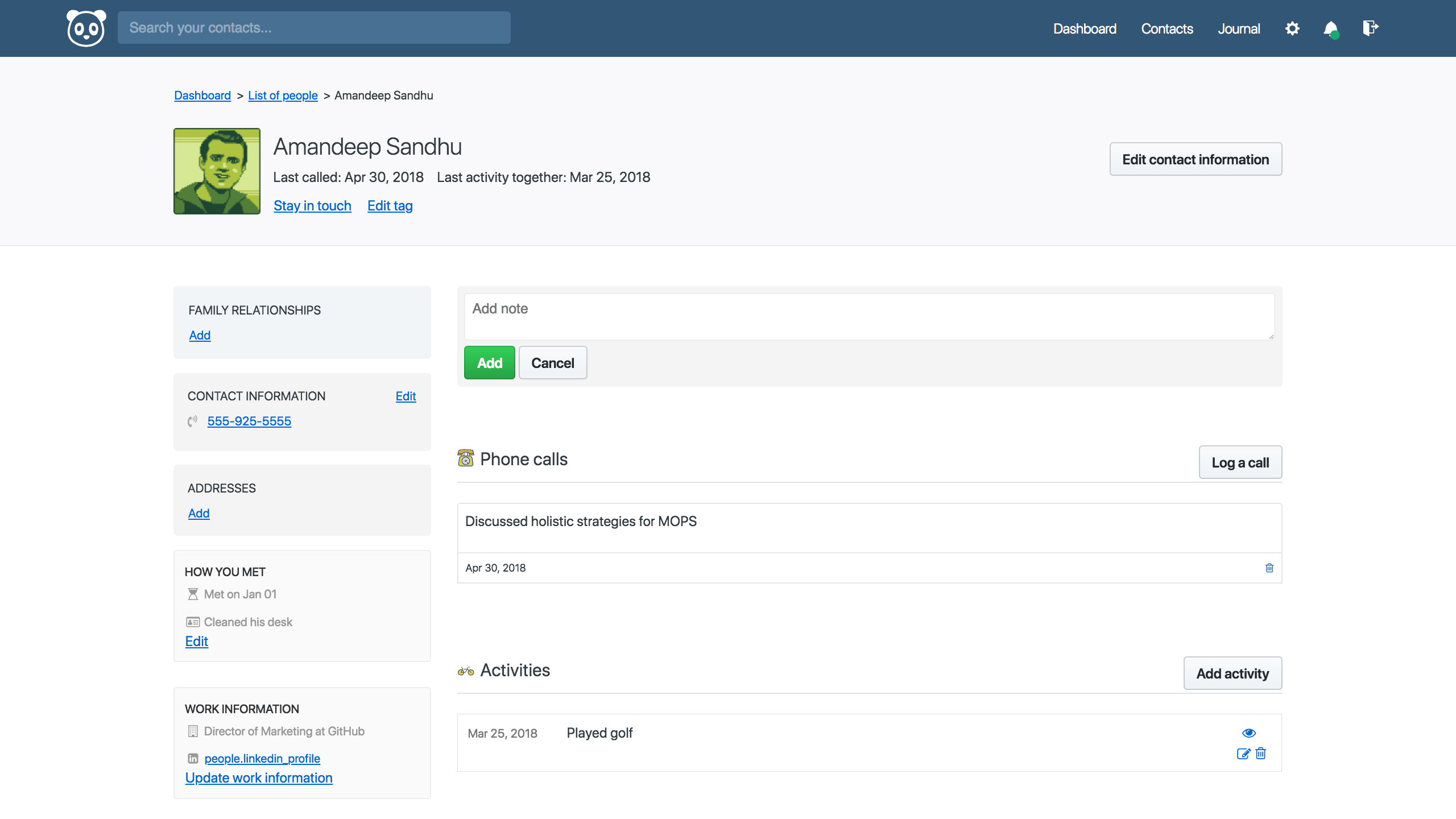Click the logout/exit icon top right

1370,27
